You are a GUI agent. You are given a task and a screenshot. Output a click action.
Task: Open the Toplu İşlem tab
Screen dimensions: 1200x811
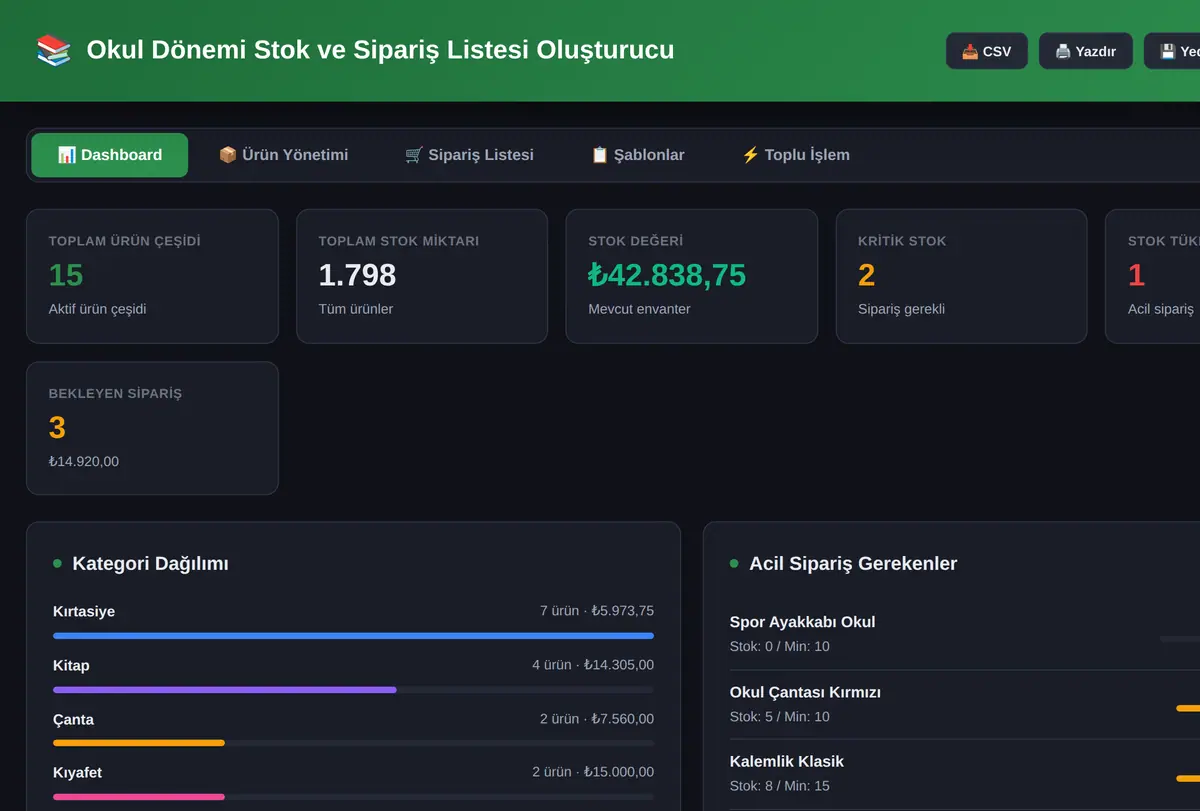[795, 155]
